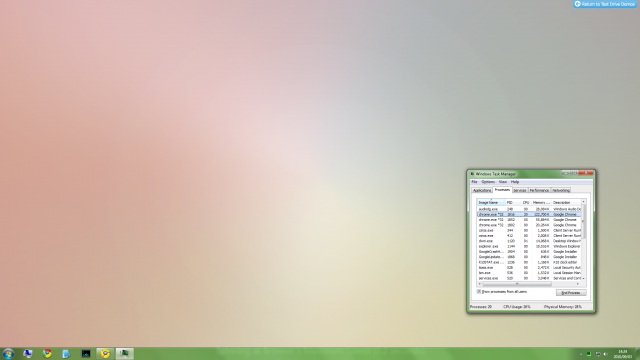
Task: Select the dwm.exe process row
Action: (x=529, y=241)
